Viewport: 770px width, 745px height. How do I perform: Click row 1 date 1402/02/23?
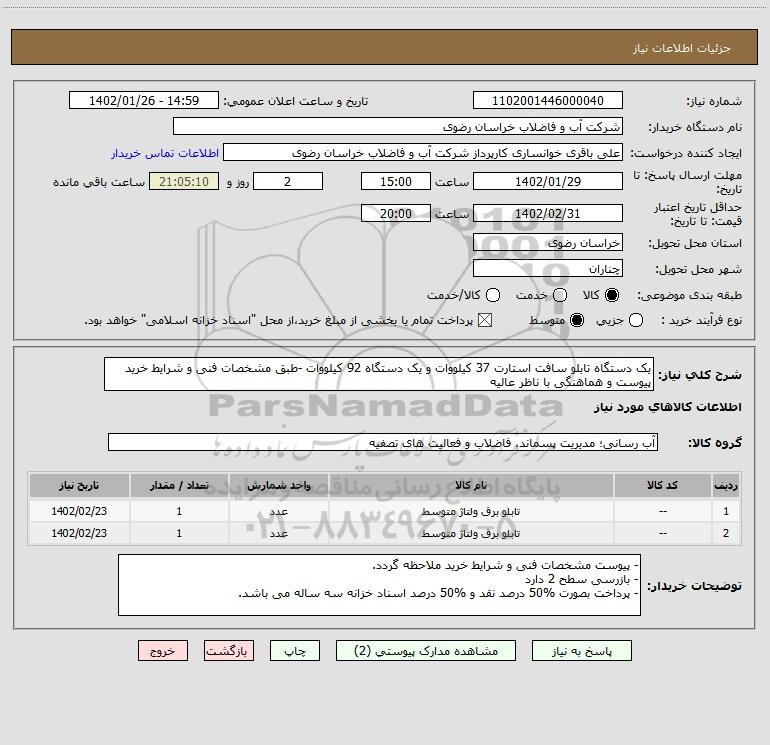tap(79, 511)
